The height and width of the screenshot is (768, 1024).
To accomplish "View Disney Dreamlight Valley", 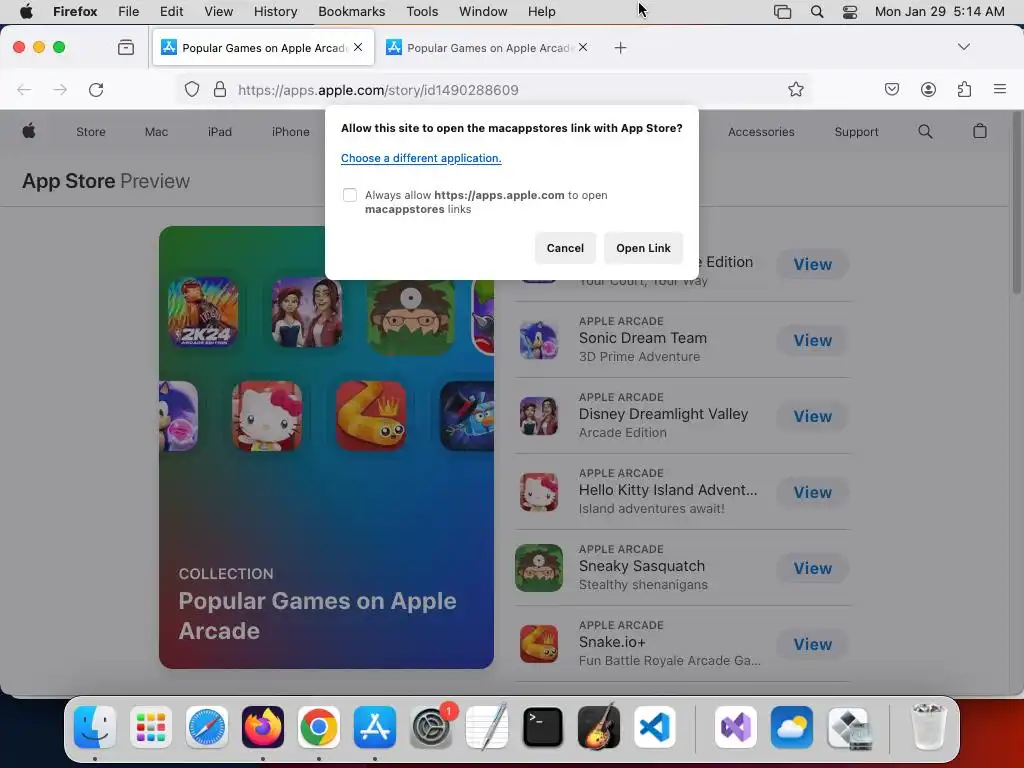I will point(812,416).
